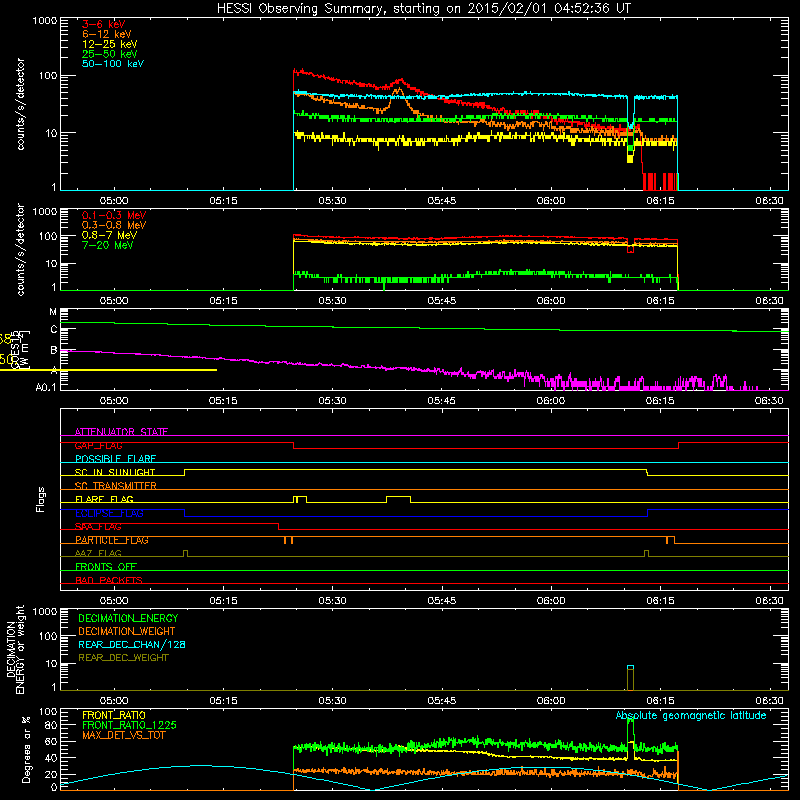Select the ATTENUATOR_STATE flag label

click(x=121, y=432)
